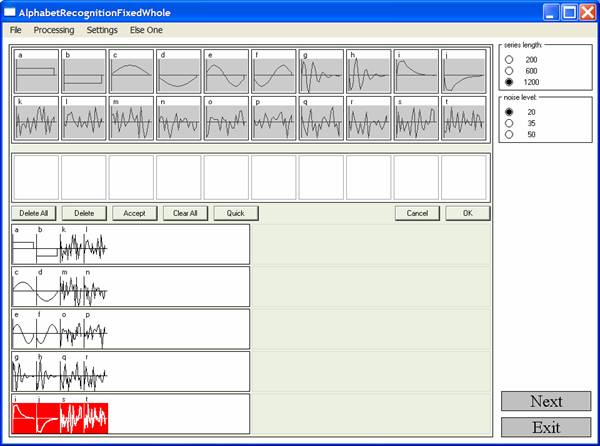Select noisy waveform tile l
This screenshot has height=446, width=600.
click(84, 118)
